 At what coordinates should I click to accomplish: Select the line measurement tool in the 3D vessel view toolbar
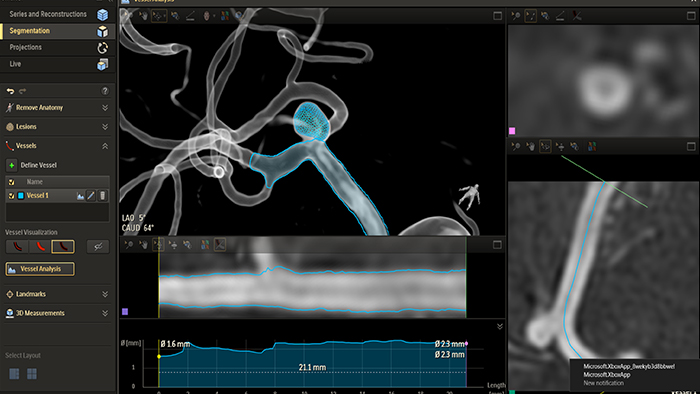pyautogui.click(x=190, y=16)
